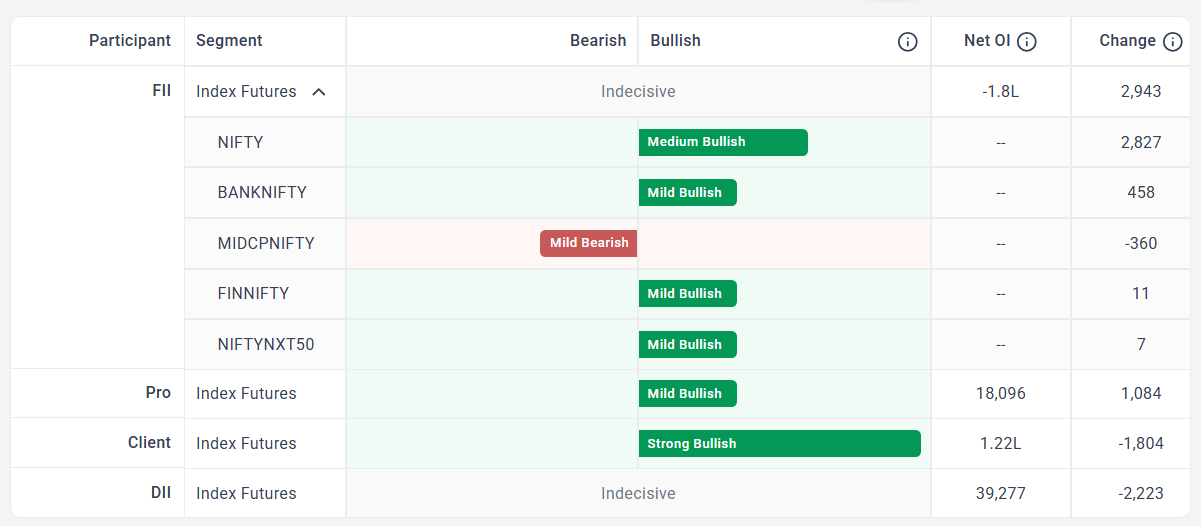Click the Change column info icon
Viewport: 1201px width, 526px height.
[x=1173, y=42]
